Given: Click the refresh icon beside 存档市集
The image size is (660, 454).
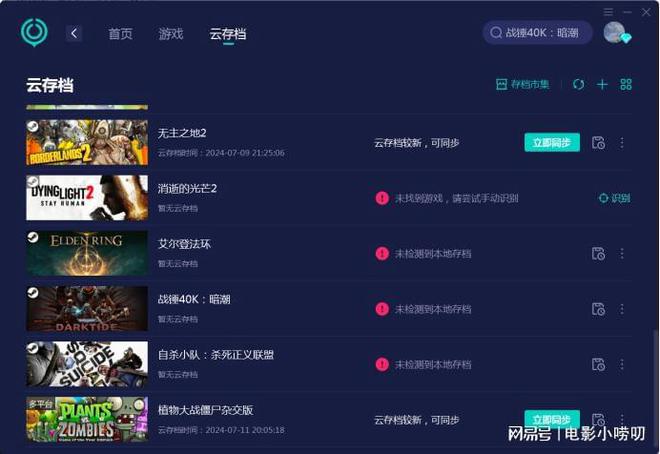Looking at the screenshot, I should point(578,85).
